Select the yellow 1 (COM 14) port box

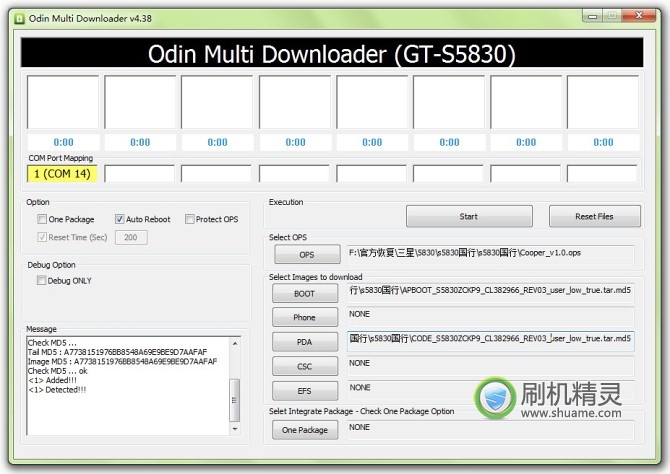(62, 174)
